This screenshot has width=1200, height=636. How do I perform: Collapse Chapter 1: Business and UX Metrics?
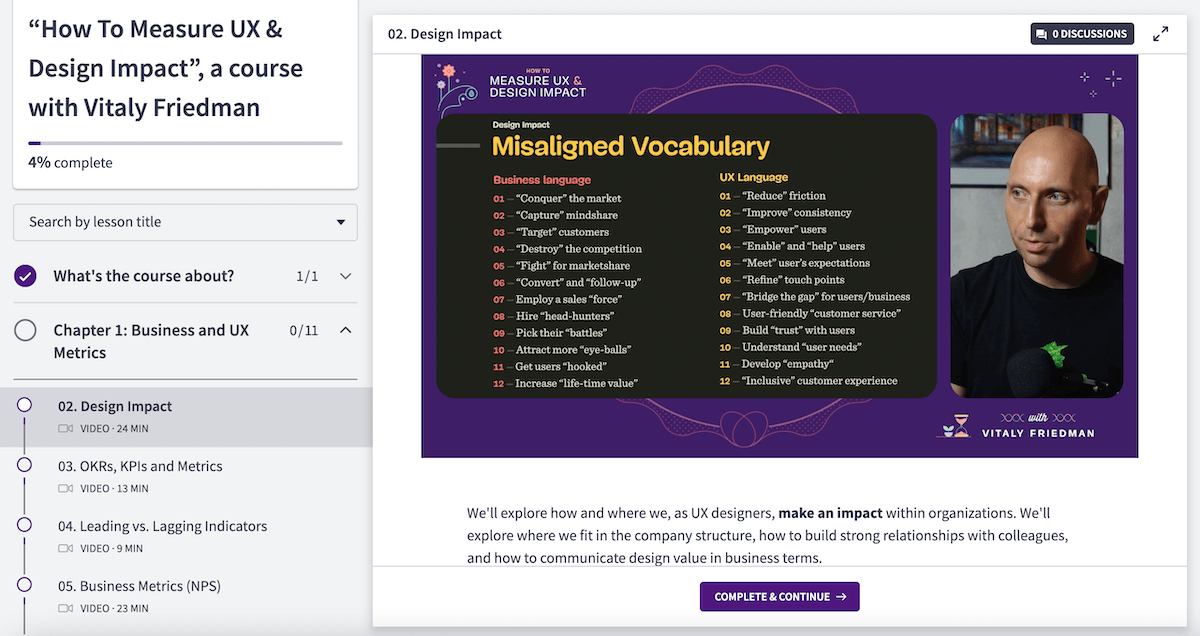click(347, 330)
